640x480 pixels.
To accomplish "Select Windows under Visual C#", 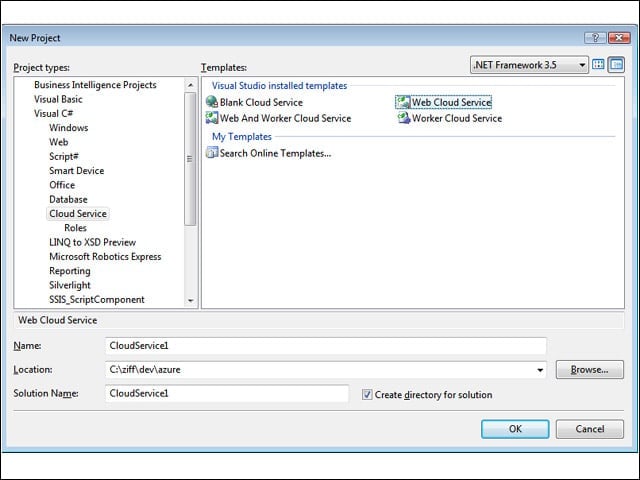I will pos(69,128).
